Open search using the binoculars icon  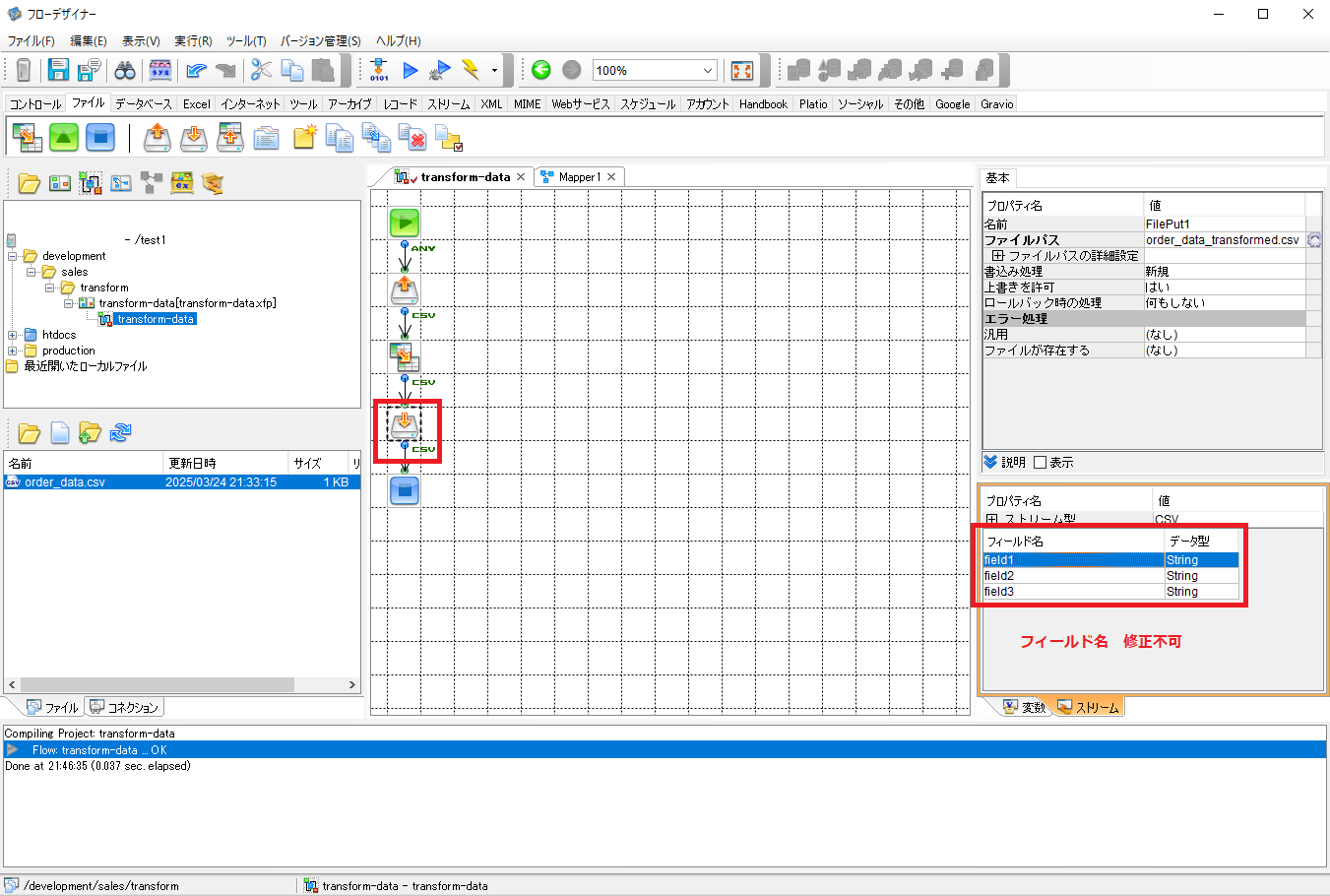coord(125,69)
